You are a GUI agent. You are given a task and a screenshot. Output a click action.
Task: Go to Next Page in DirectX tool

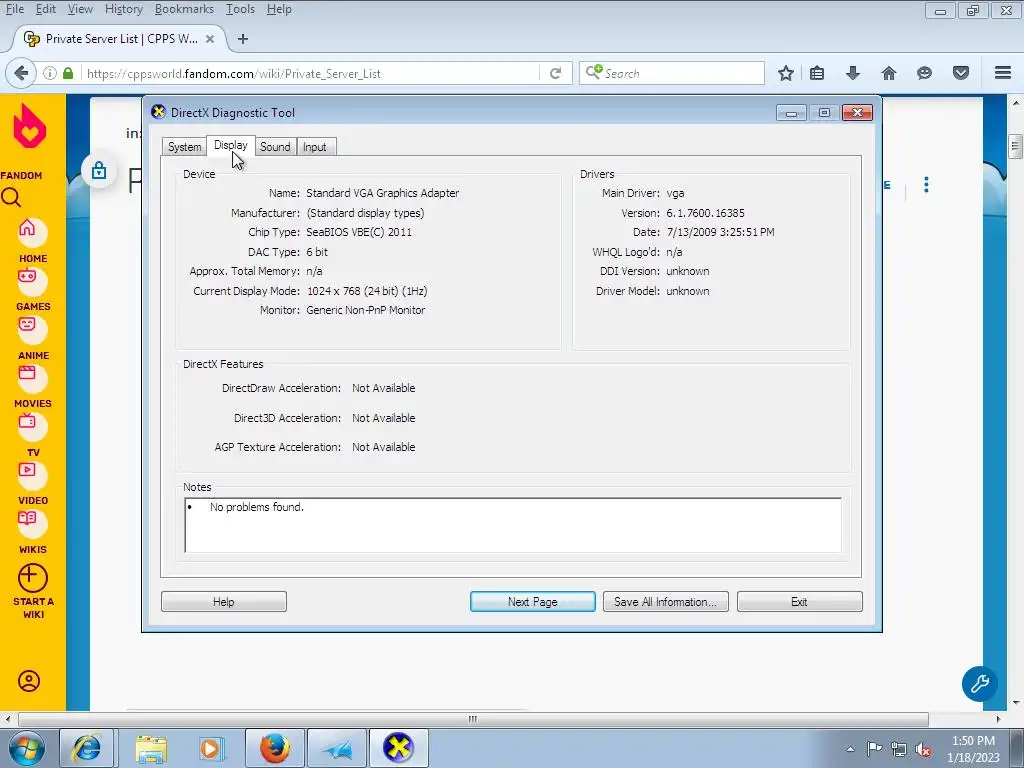click(x=532, y=601)
